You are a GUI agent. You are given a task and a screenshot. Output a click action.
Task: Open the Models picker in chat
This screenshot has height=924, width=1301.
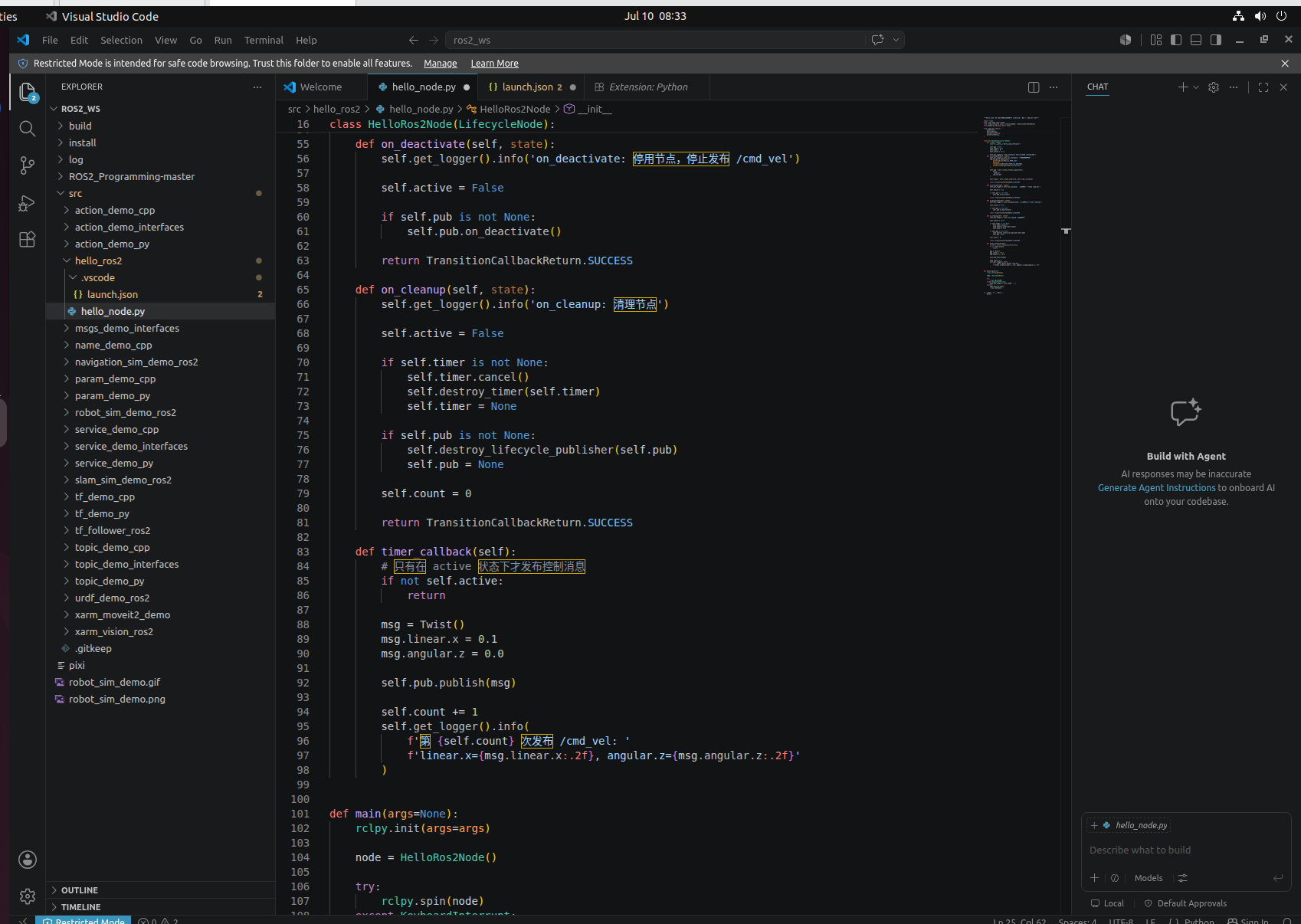point(1148,878)
